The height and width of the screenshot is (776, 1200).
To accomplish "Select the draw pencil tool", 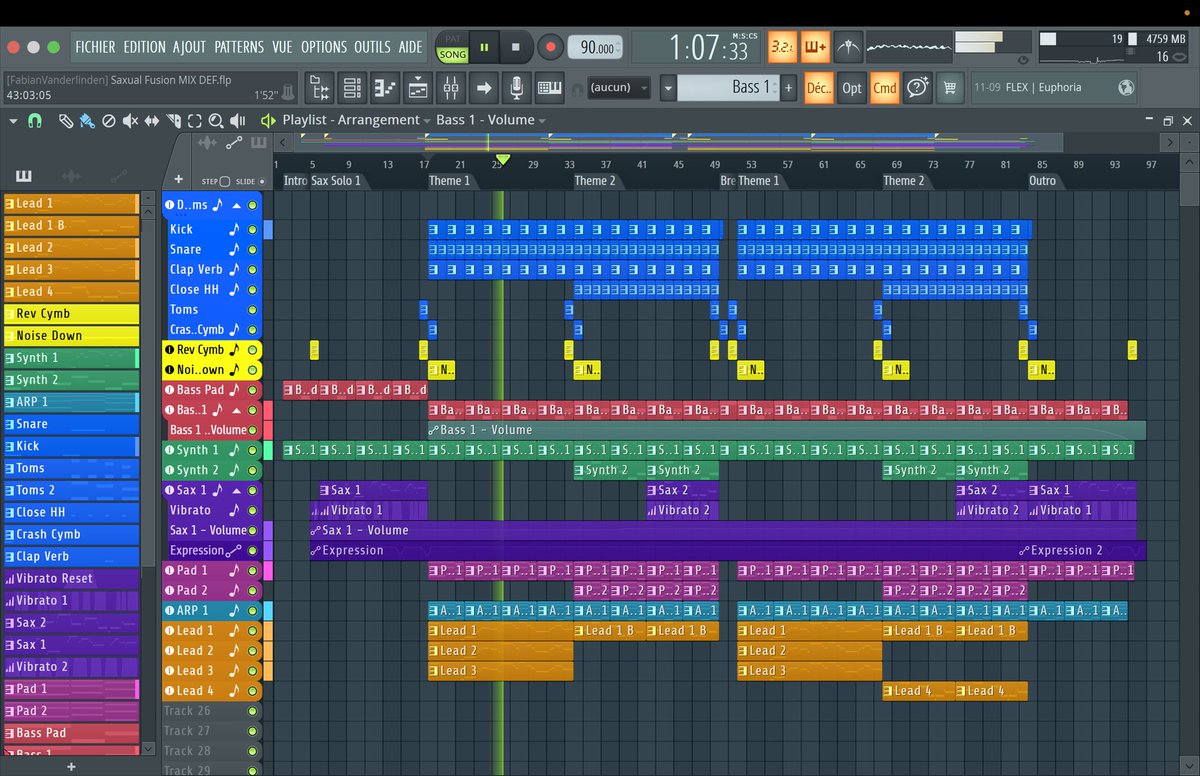I will [x=66, y=121].
